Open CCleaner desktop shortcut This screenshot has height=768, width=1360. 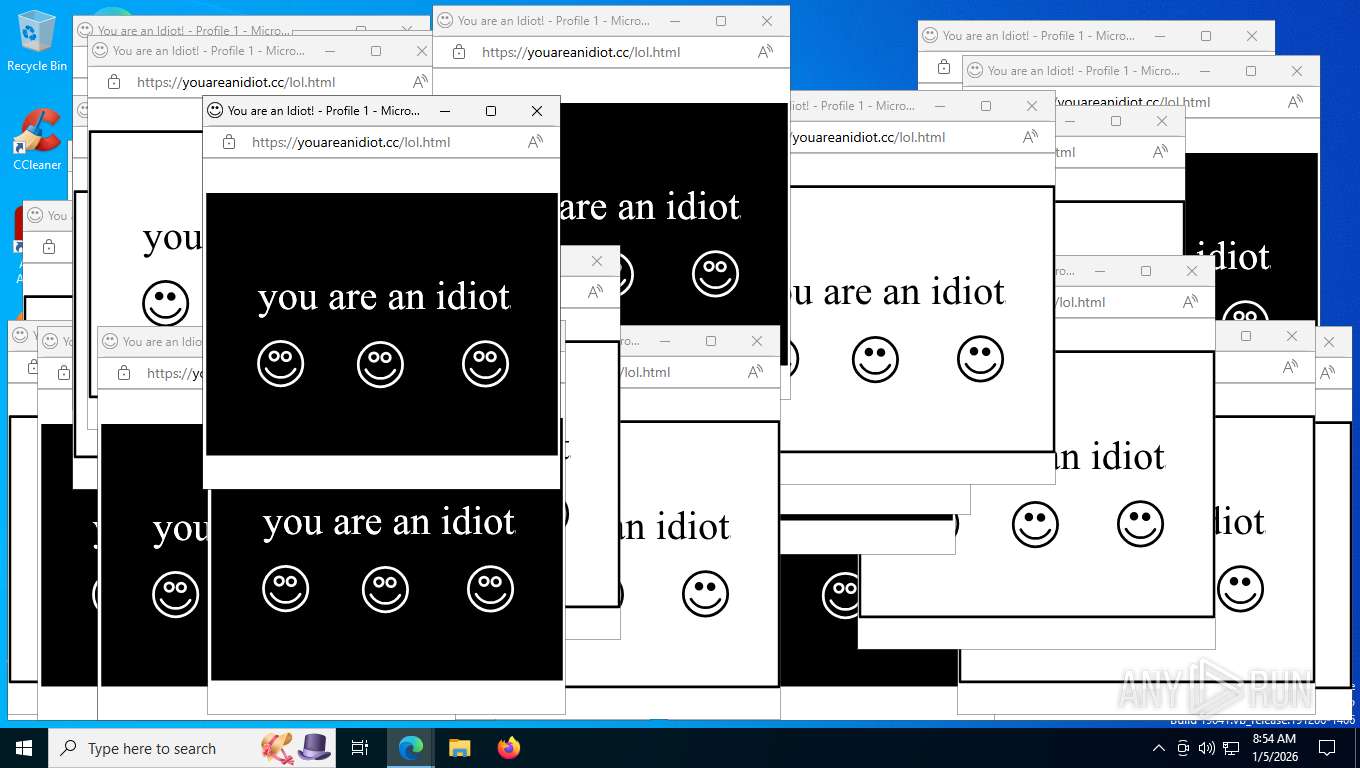pos(37,140)
